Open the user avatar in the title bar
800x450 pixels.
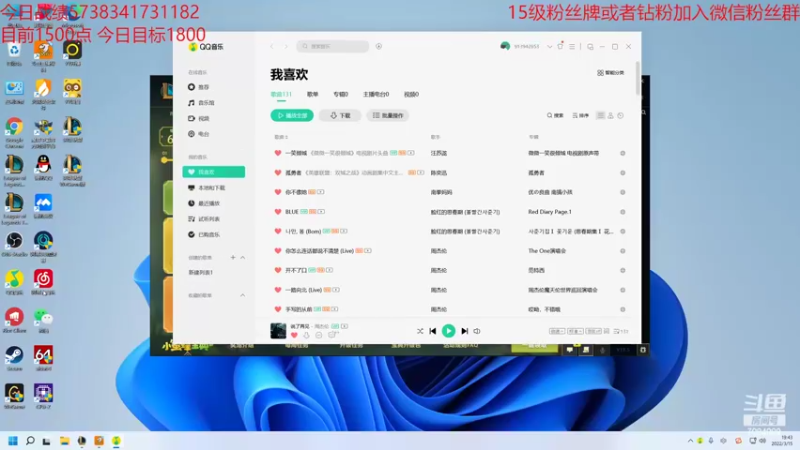505,46
